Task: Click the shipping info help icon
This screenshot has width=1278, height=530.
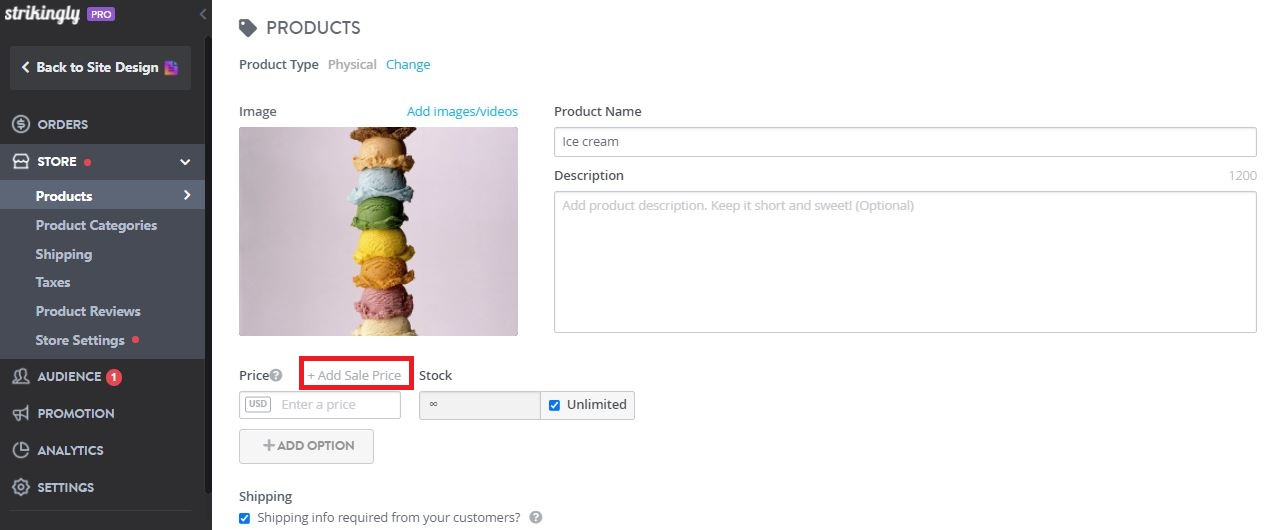Action: (536, 518)
